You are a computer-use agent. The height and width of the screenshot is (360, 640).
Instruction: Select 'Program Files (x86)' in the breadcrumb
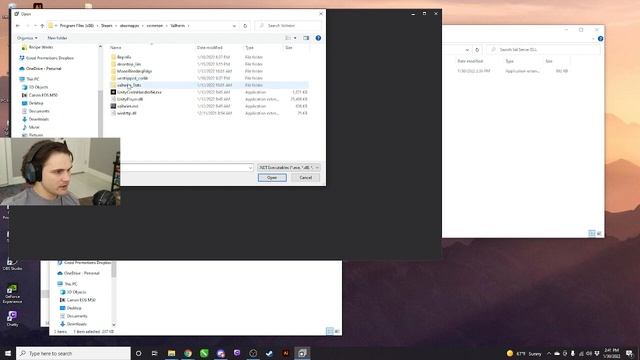click(x=77, y=26)
